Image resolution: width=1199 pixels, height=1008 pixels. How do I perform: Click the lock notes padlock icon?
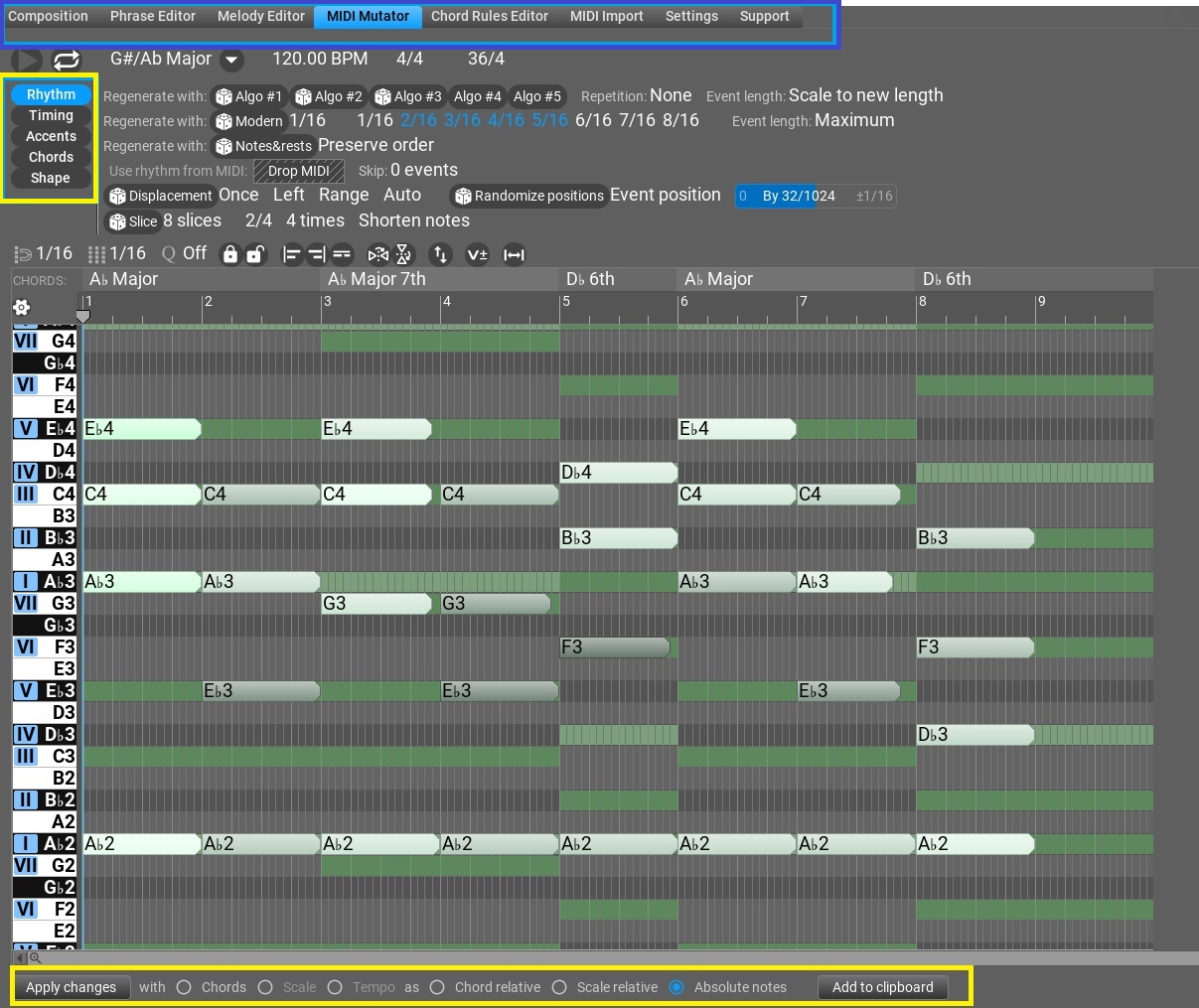coord(230,254)
